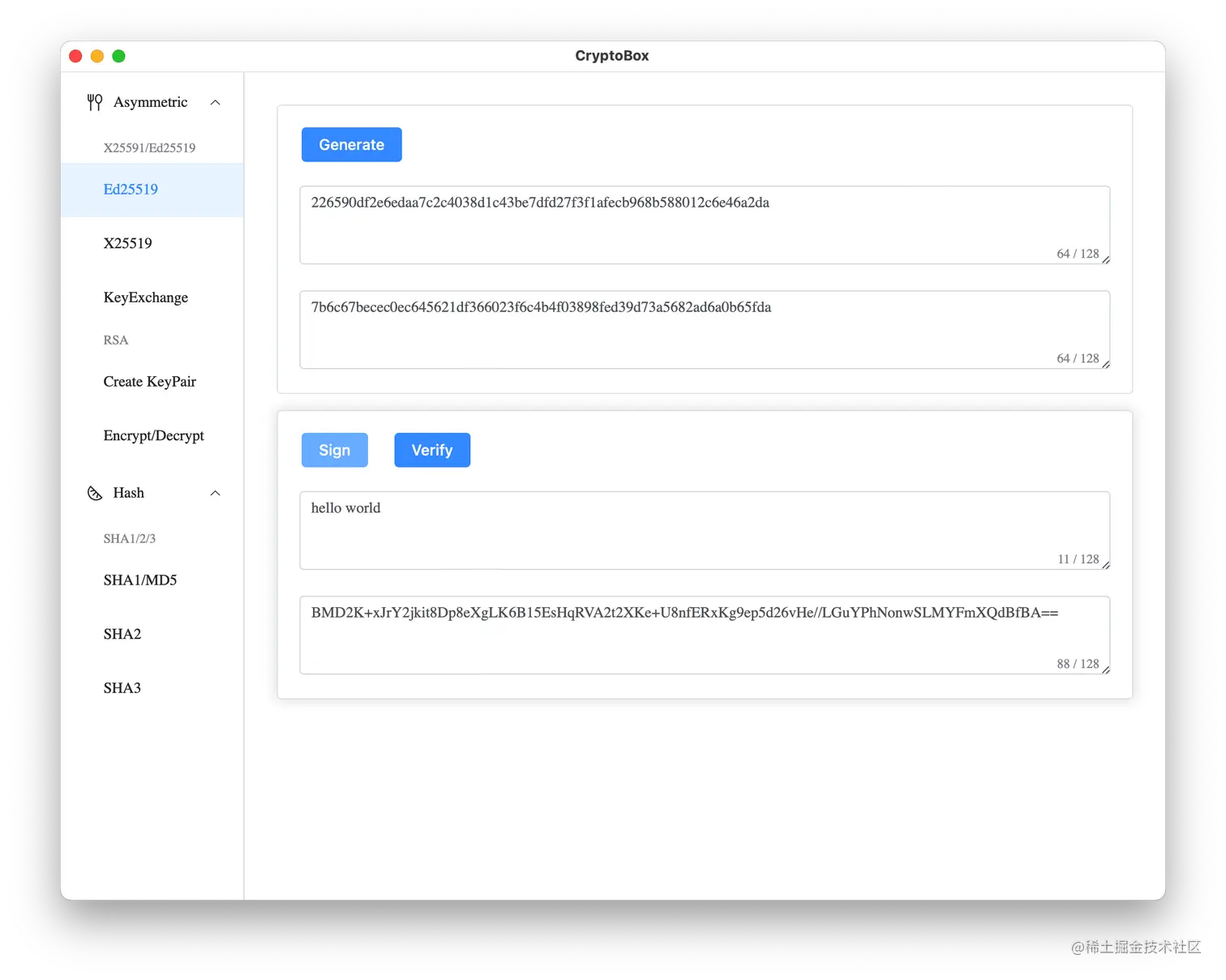Open the SHA1/MD5 menu item
This screenshot has height=980, width=1226.
click(152, 580)
